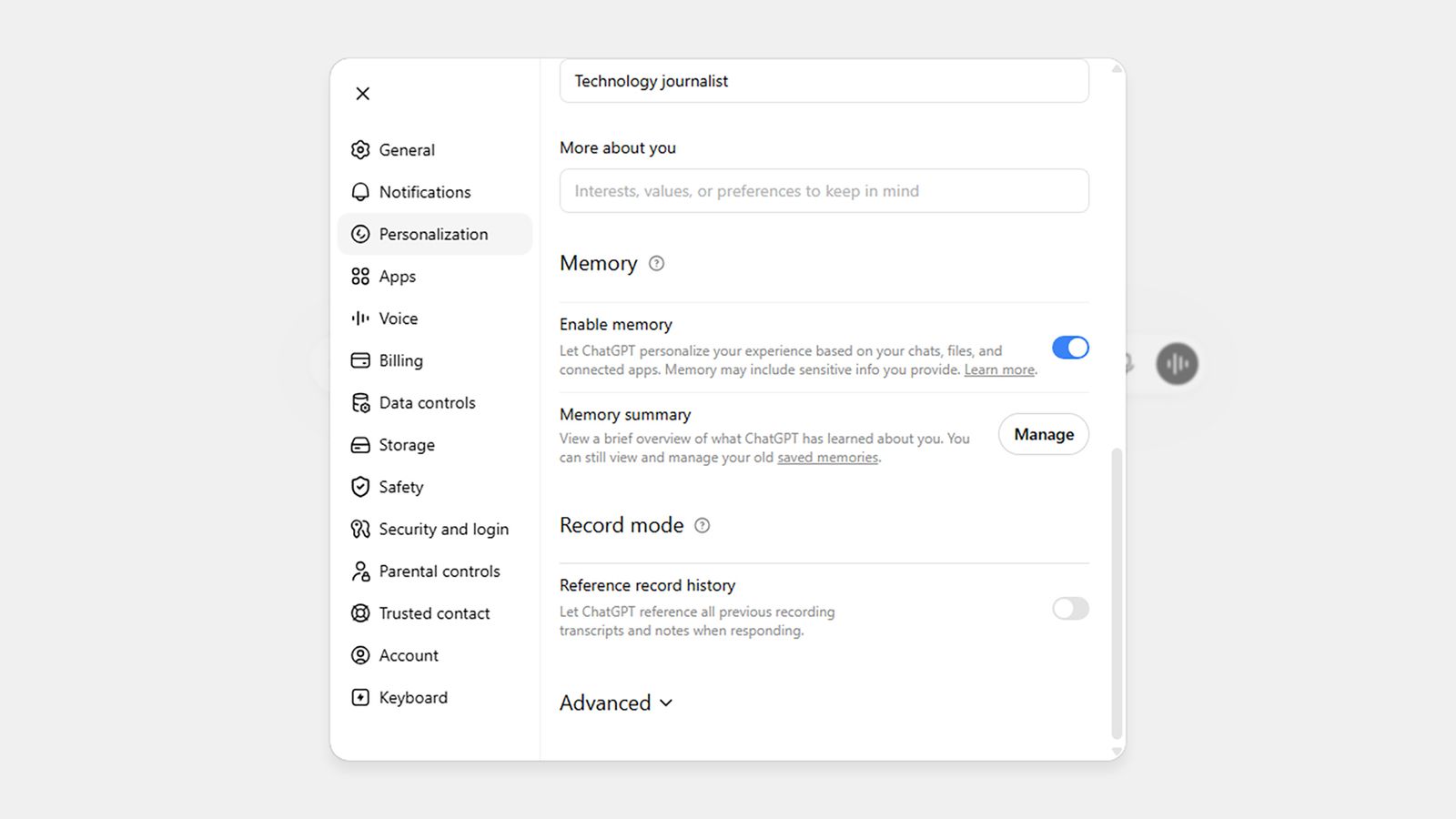1456x819 pixels.
Task: Click the Parental controls person icon
Action: tap(360, 571)
